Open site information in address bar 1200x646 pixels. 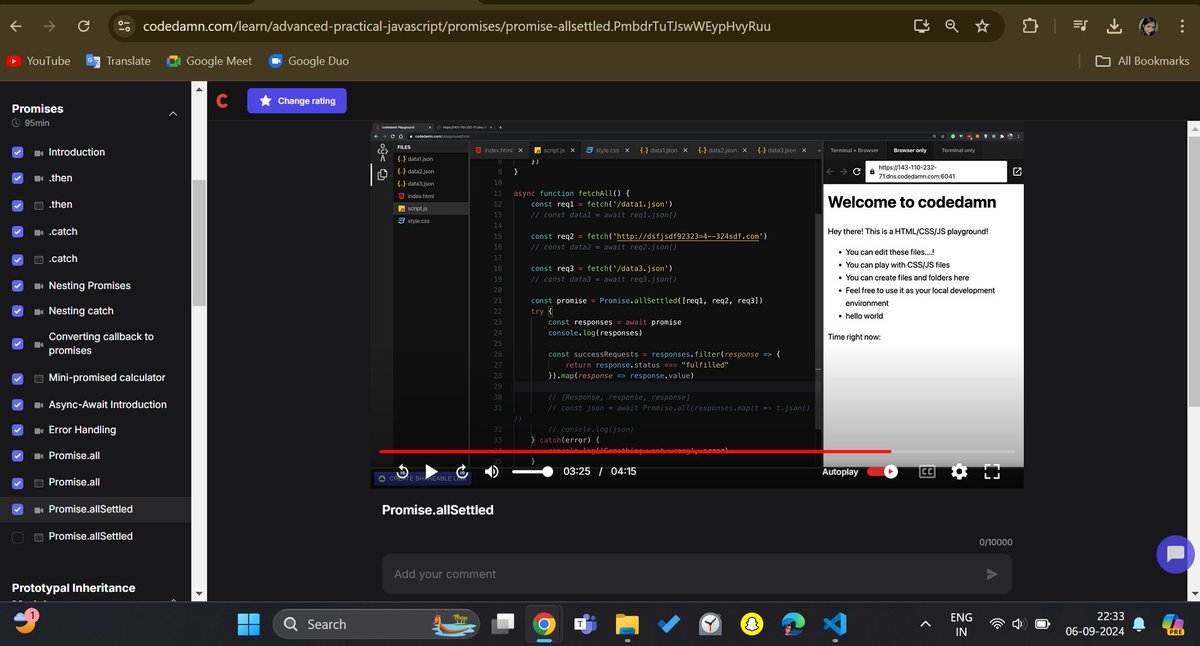tap(124, 27)
